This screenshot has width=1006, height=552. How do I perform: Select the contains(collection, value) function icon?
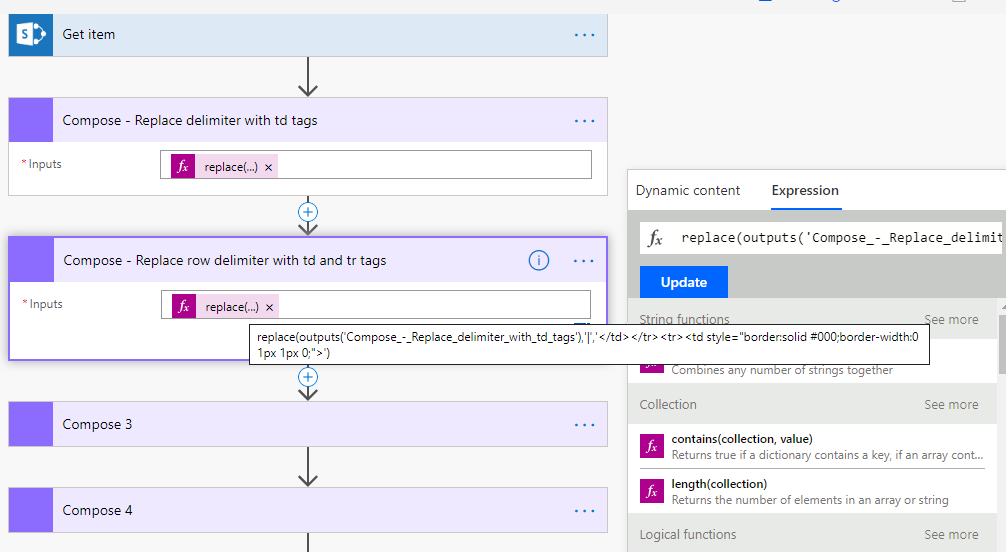[652, 446]
